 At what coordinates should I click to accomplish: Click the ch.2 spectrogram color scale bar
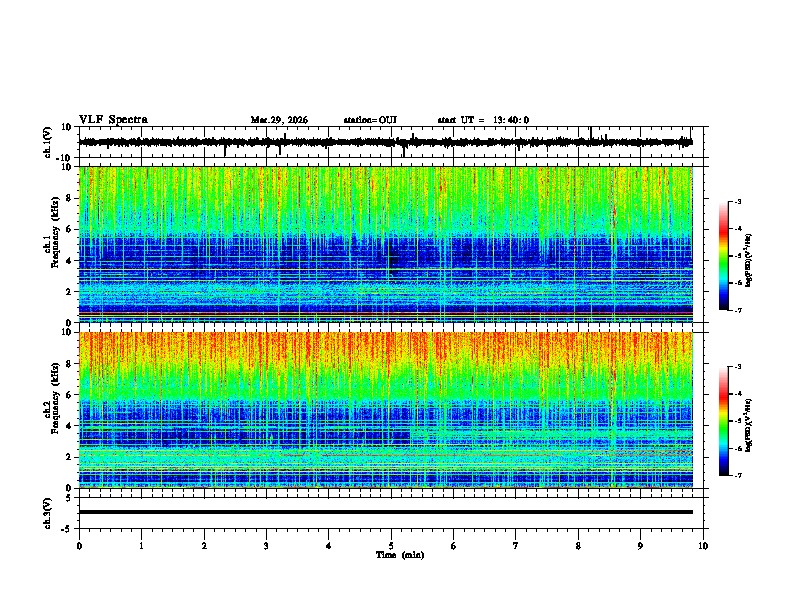(724, 421)
